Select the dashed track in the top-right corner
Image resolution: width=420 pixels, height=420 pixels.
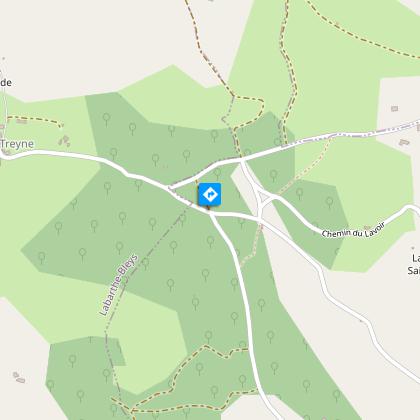[362, 28]
